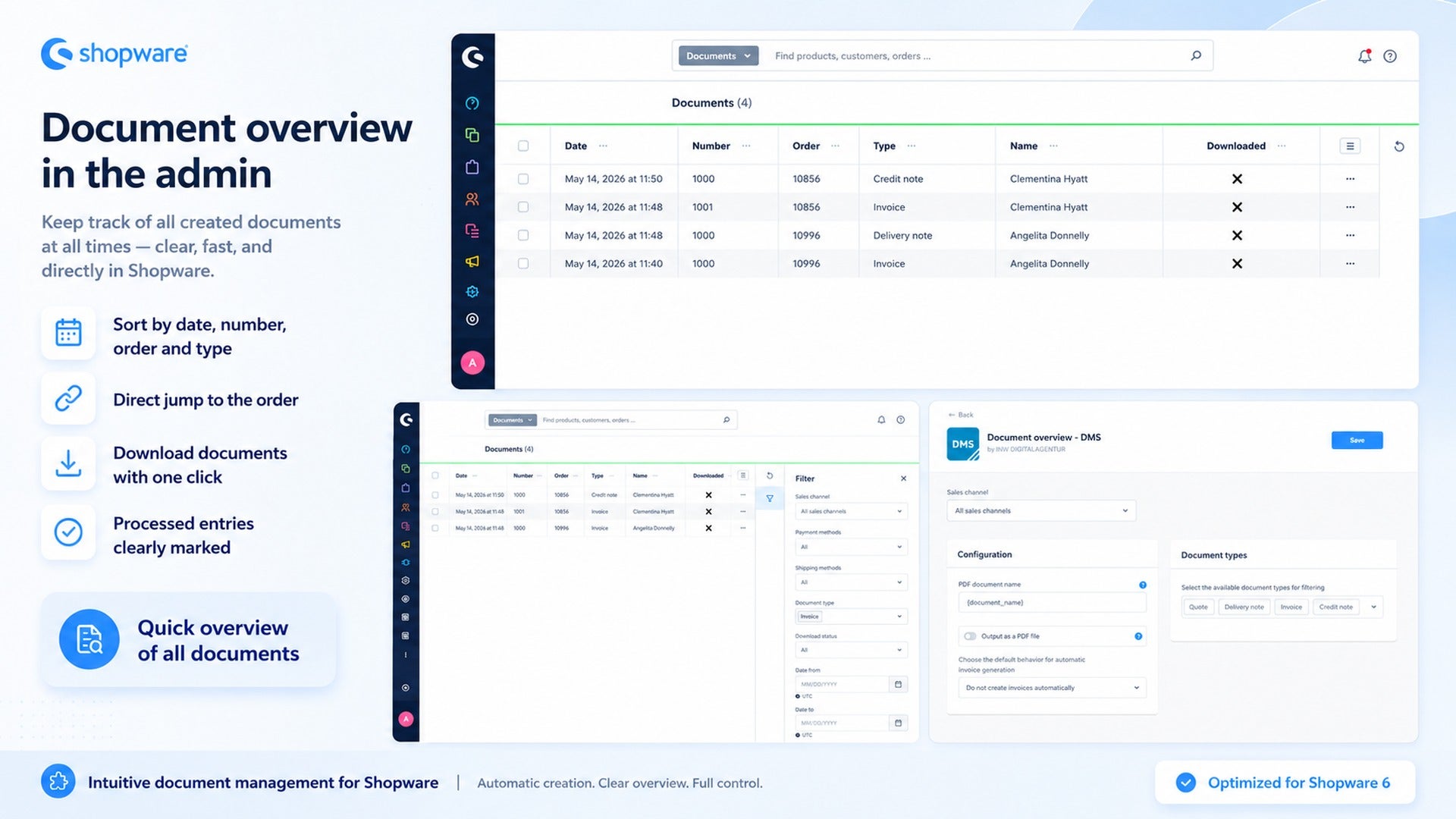Screen dimensions: 1456x819
Task: Click the funnel filter icon in the small admin window
Action: 770,498
